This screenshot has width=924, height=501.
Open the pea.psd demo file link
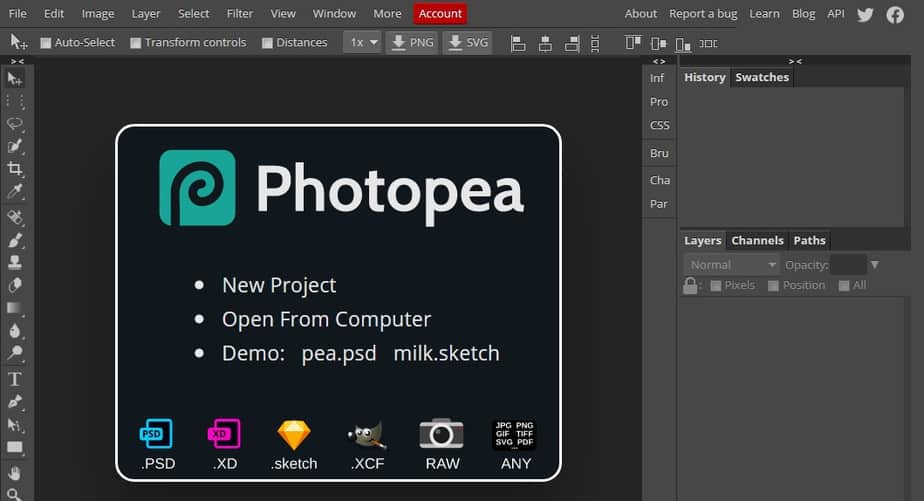point(339,353)
